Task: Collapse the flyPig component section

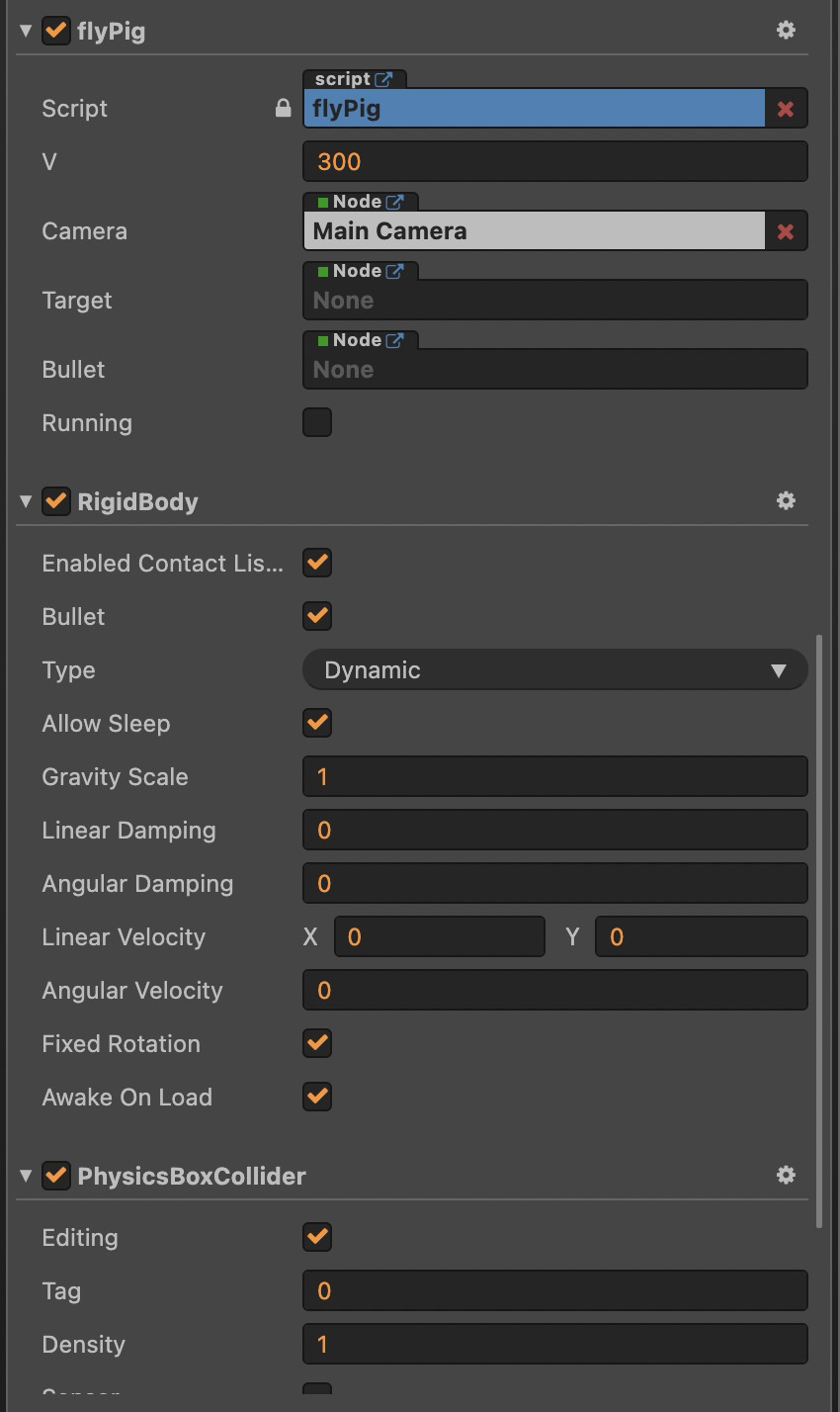Action: pos(26,31)
